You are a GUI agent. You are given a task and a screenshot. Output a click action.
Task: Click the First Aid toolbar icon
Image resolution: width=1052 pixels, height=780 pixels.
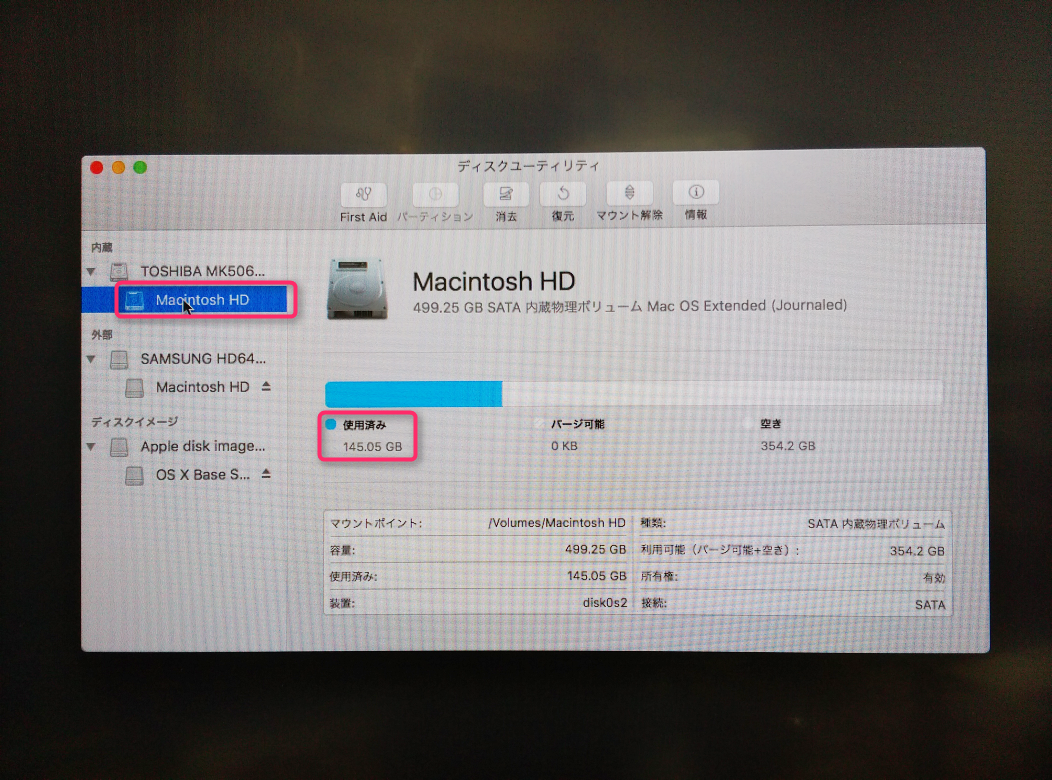363,195
